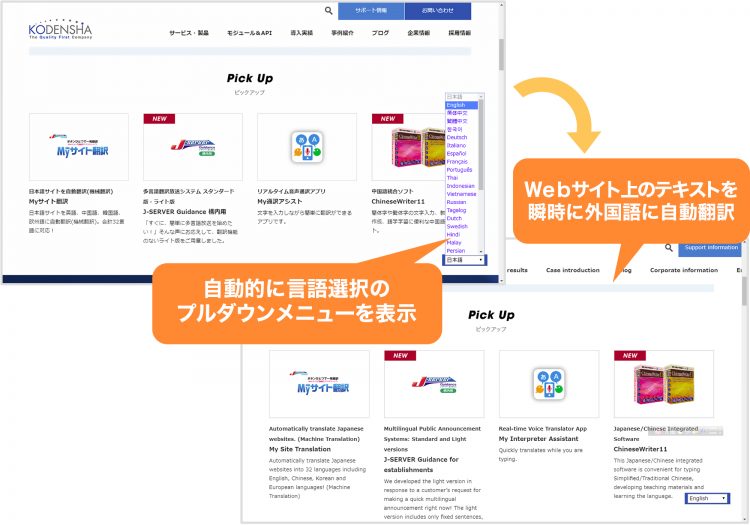The image size is (750, 525).
Task: Click the お問い合わせ button
Action: 438,11
